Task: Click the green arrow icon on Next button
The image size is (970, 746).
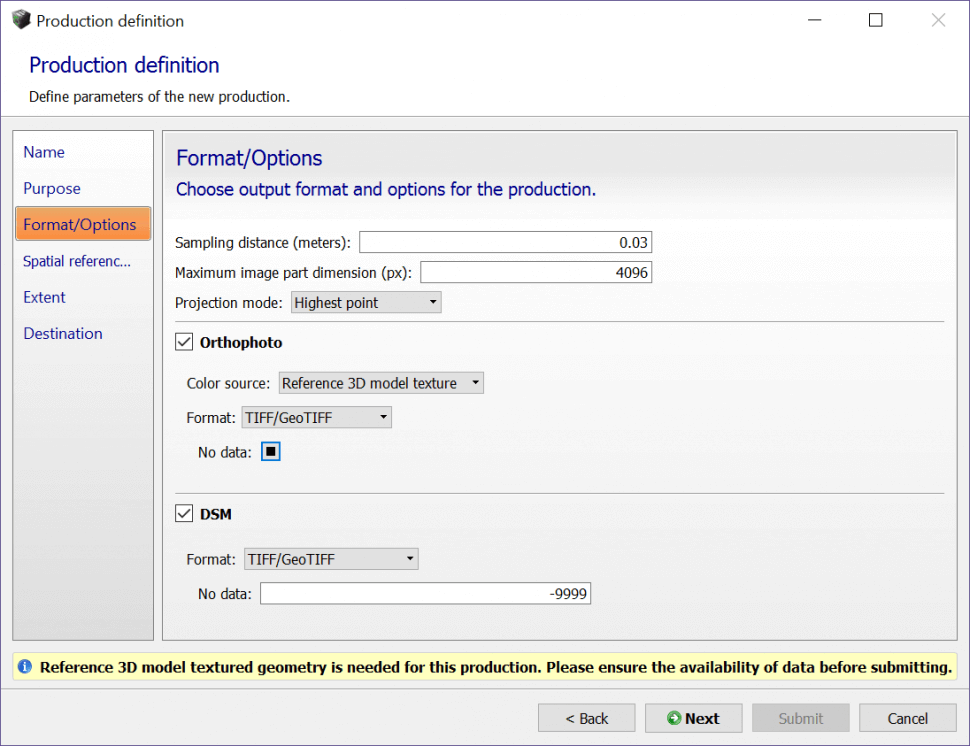Action: pyautogui.click(x=674, y=718)
